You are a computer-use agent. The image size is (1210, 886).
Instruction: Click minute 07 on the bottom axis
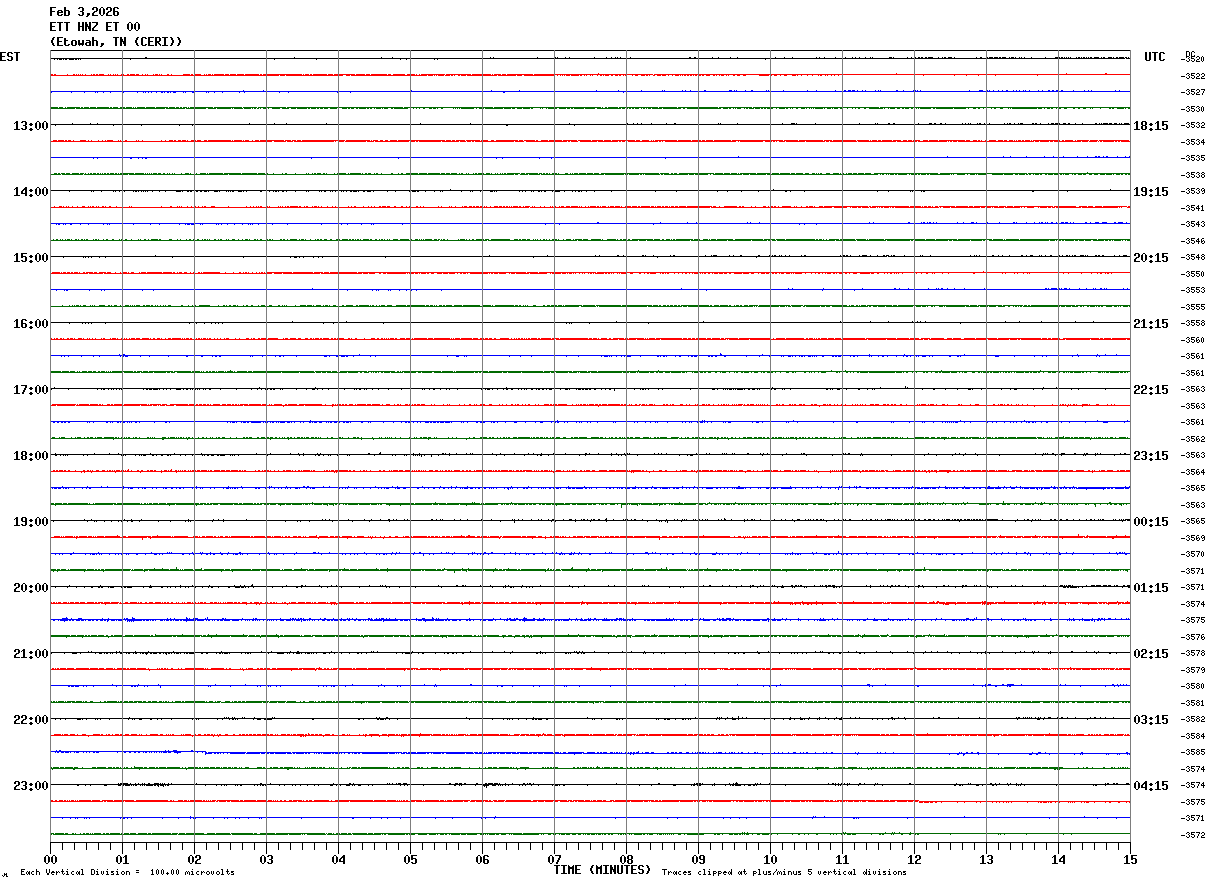(555, 859)
